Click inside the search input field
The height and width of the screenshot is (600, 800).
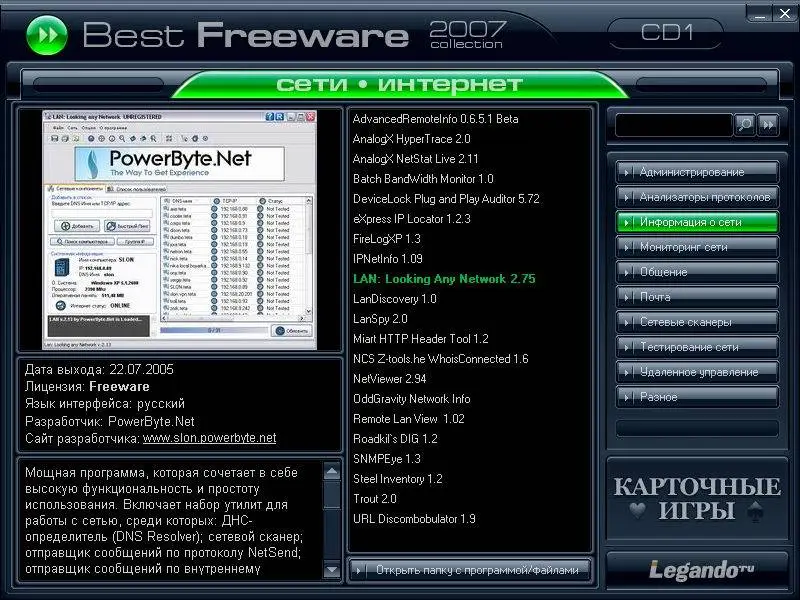(x=673, y=125)
